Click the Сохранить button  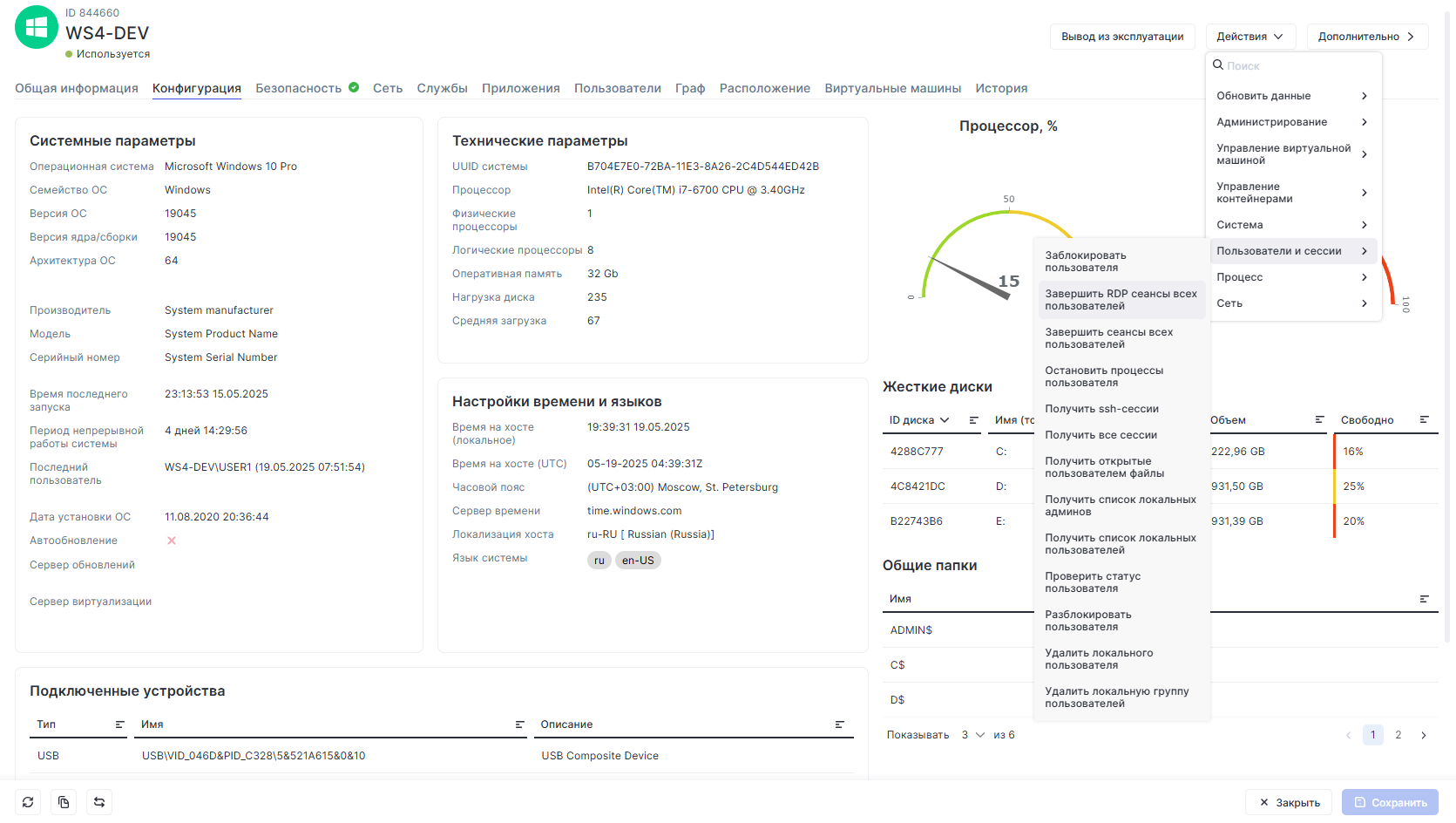pyautogui.click(x=1390, y=803)
